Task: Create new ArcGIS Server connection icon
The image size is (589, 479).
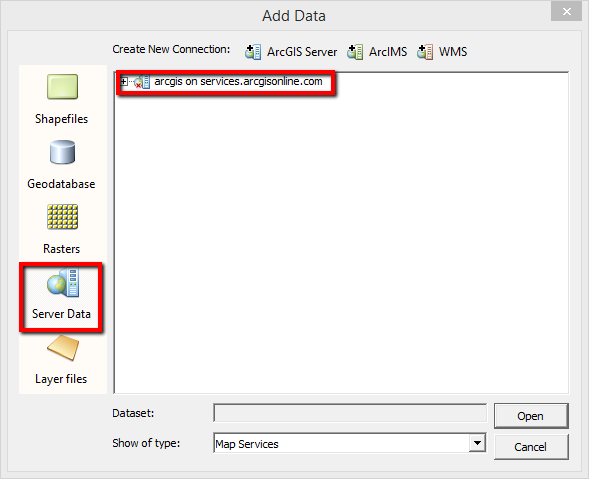Action: 253,52
